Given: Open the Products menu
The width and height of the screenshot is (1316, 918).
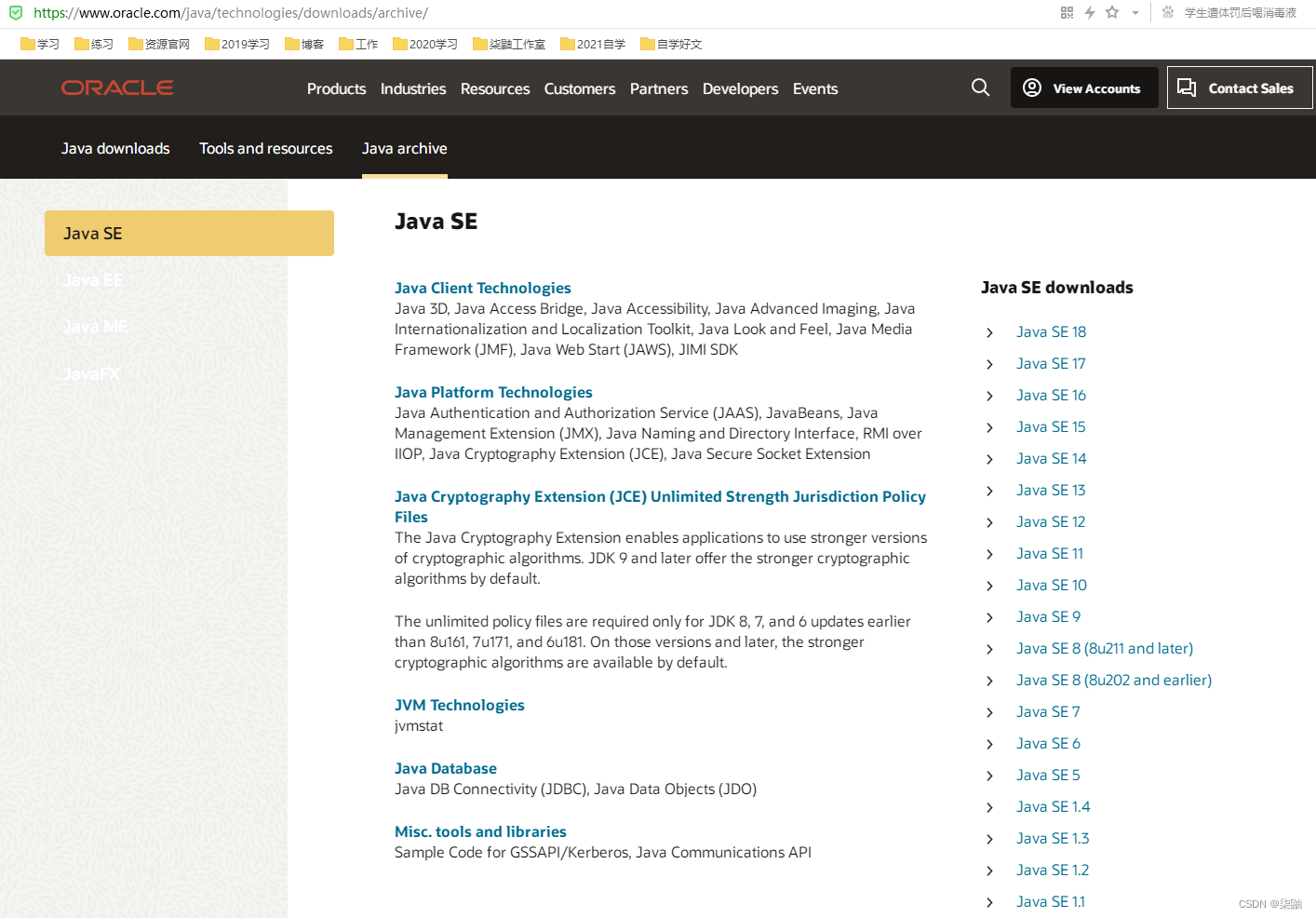Looking at the screenshot, I should [336, 88].
